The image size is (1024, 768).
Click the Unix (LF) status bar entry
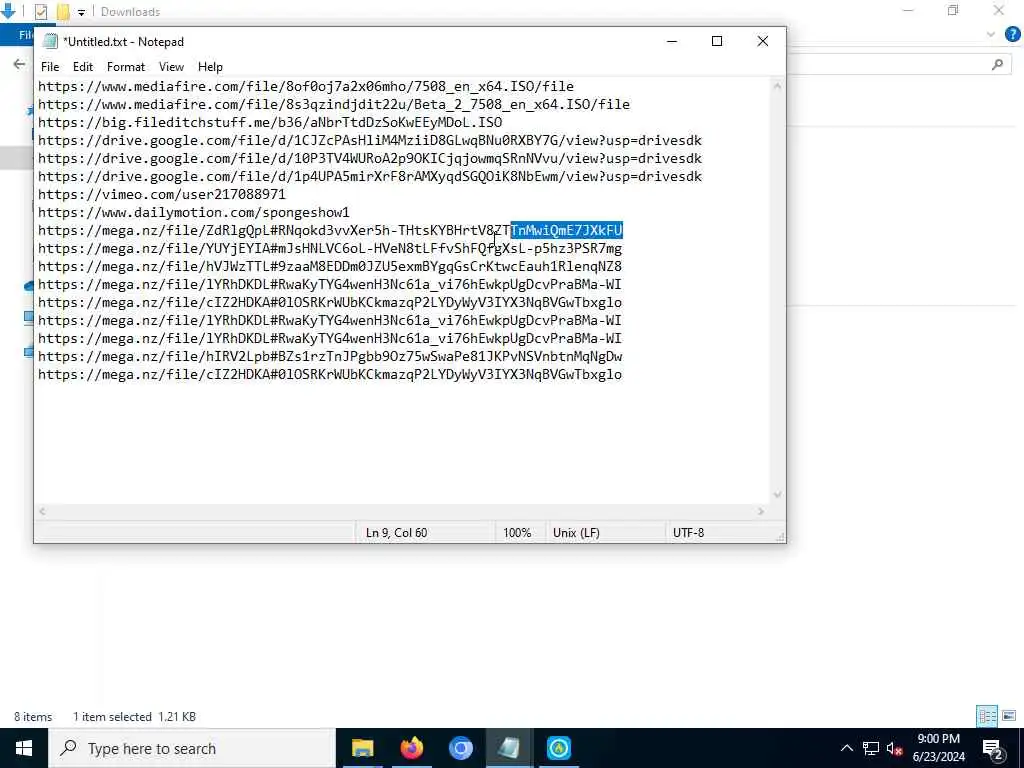(x=576, y=533)
